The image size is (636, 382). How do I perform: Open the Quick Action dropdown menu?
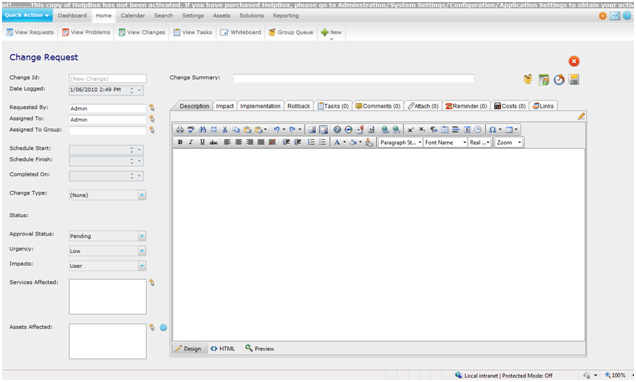click(27, 15)
